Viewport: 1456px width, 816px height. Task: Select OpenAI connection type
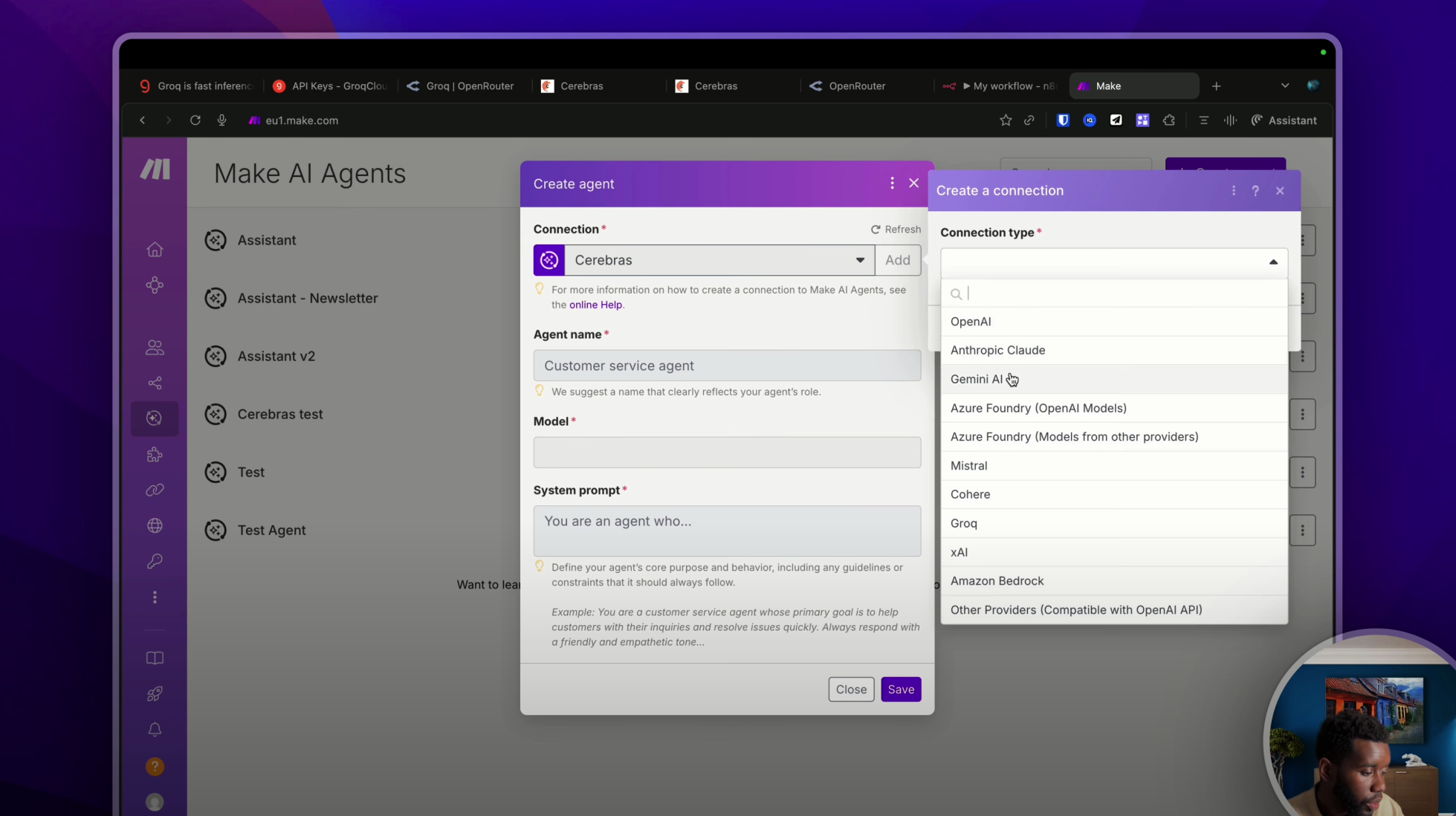[x=1113, y=322]
